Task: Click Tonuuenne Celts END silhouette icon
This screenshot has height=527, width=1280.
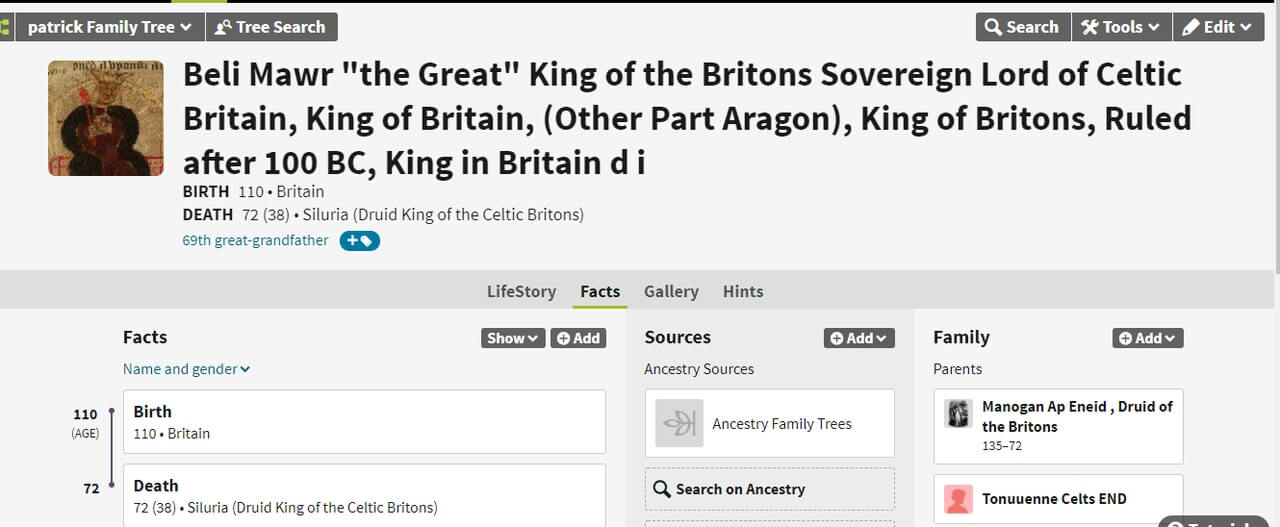Action: (958, 499)
